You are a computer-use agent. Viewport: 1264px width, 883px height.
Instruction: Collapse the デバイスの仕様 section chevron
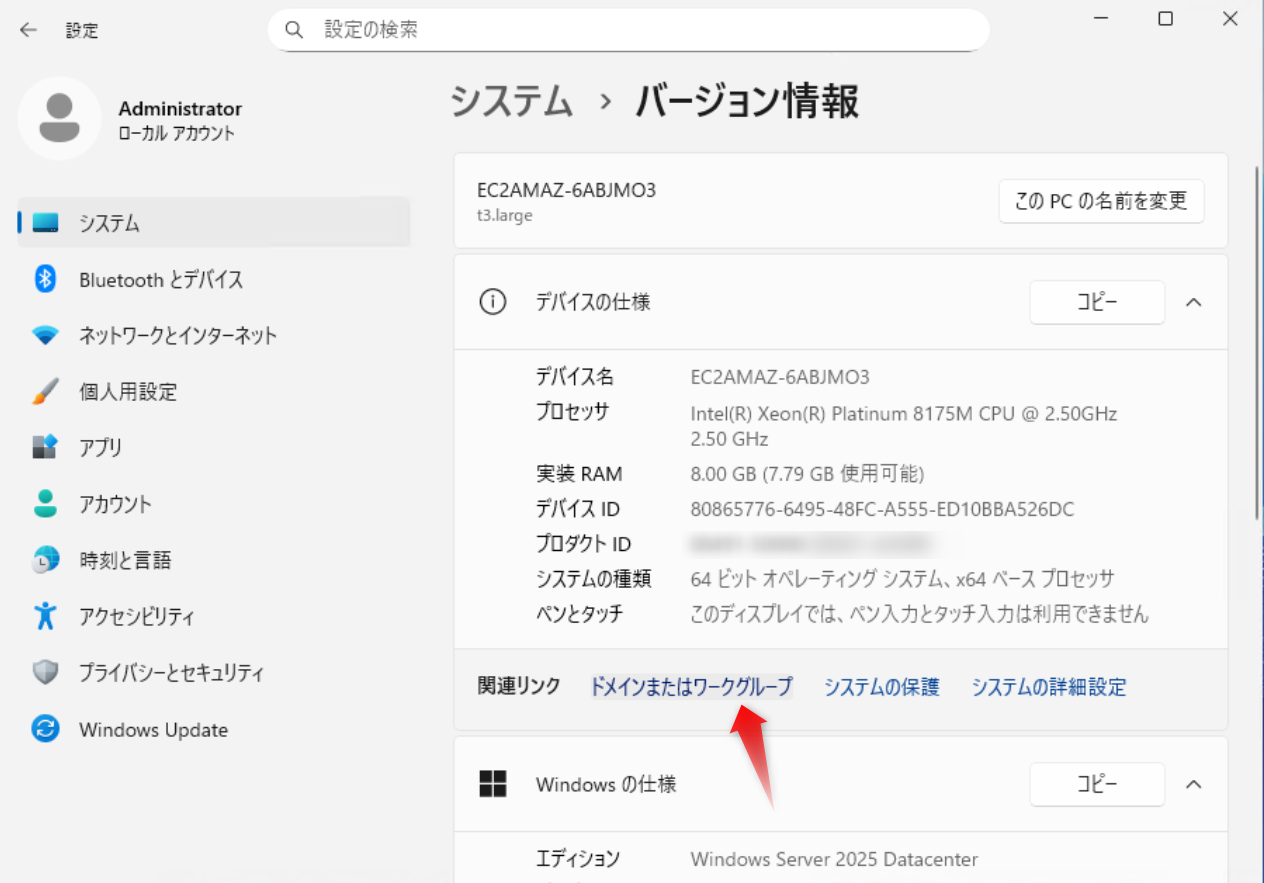(1193, 302)
